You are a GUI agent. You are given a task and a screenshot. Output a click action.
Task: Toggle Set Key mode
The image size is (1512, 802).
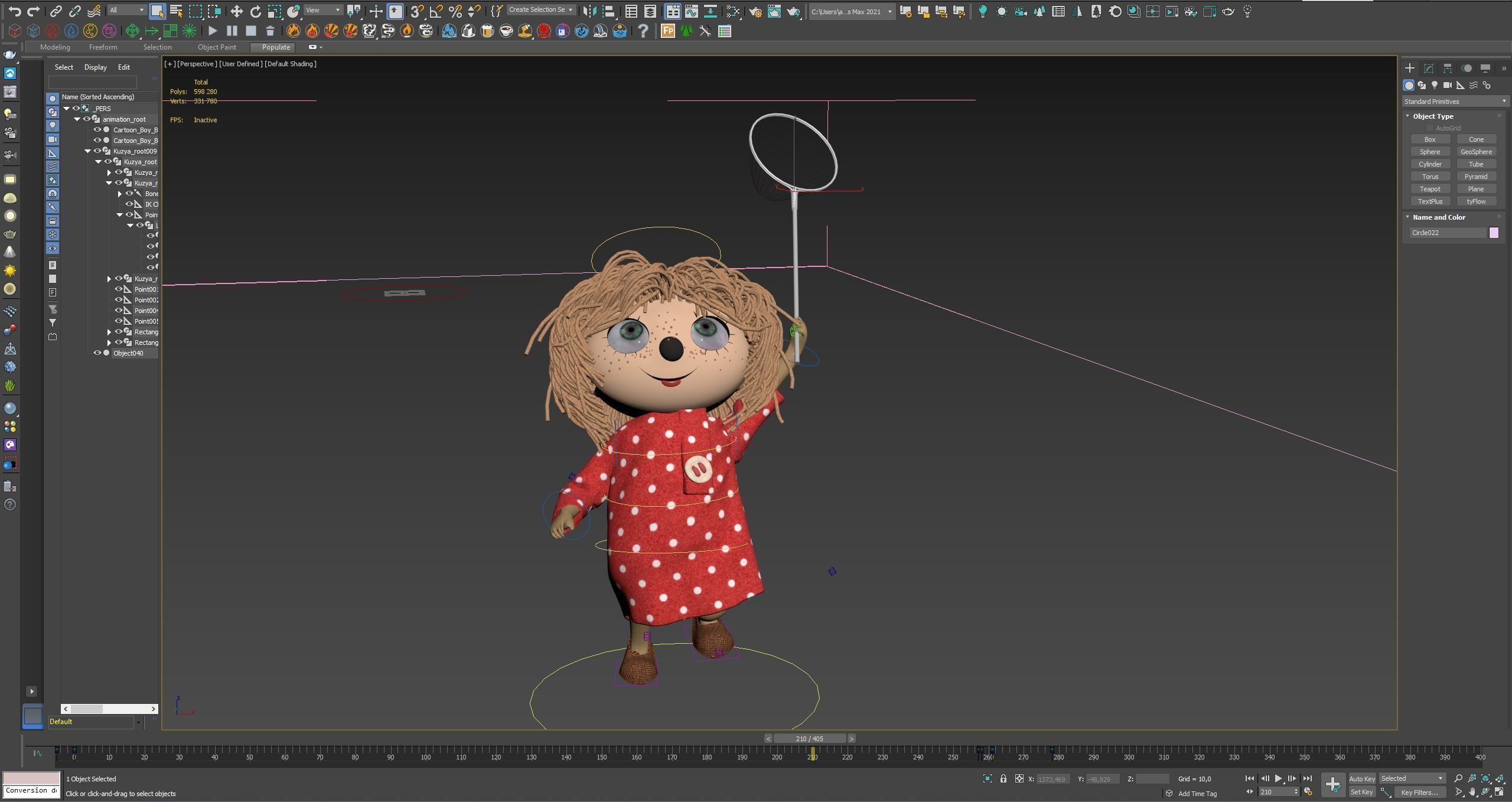(1362, 793)
